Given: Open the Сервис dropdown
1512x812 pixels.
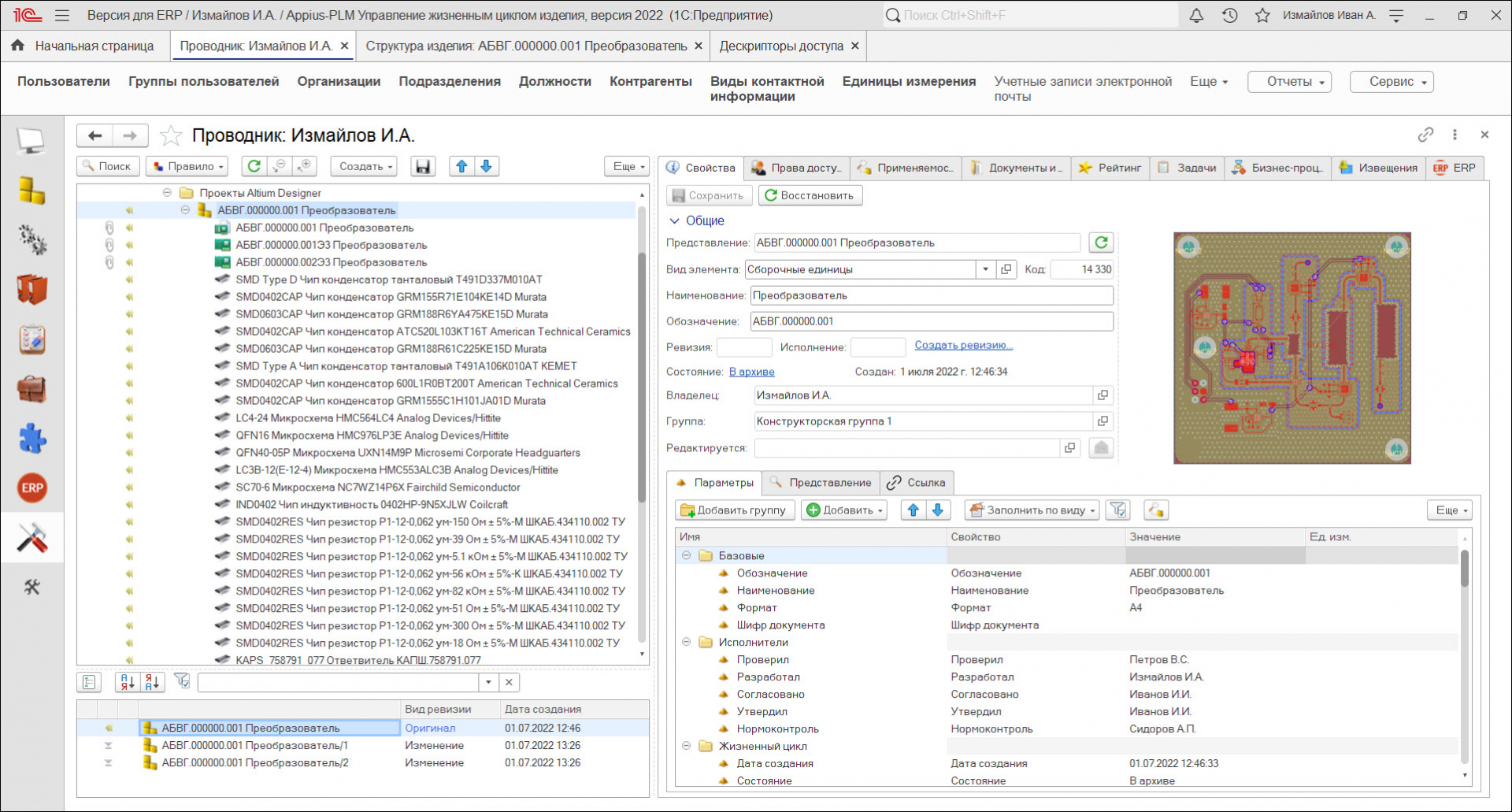Looking at the screenshot, I should coord(1392,82).
